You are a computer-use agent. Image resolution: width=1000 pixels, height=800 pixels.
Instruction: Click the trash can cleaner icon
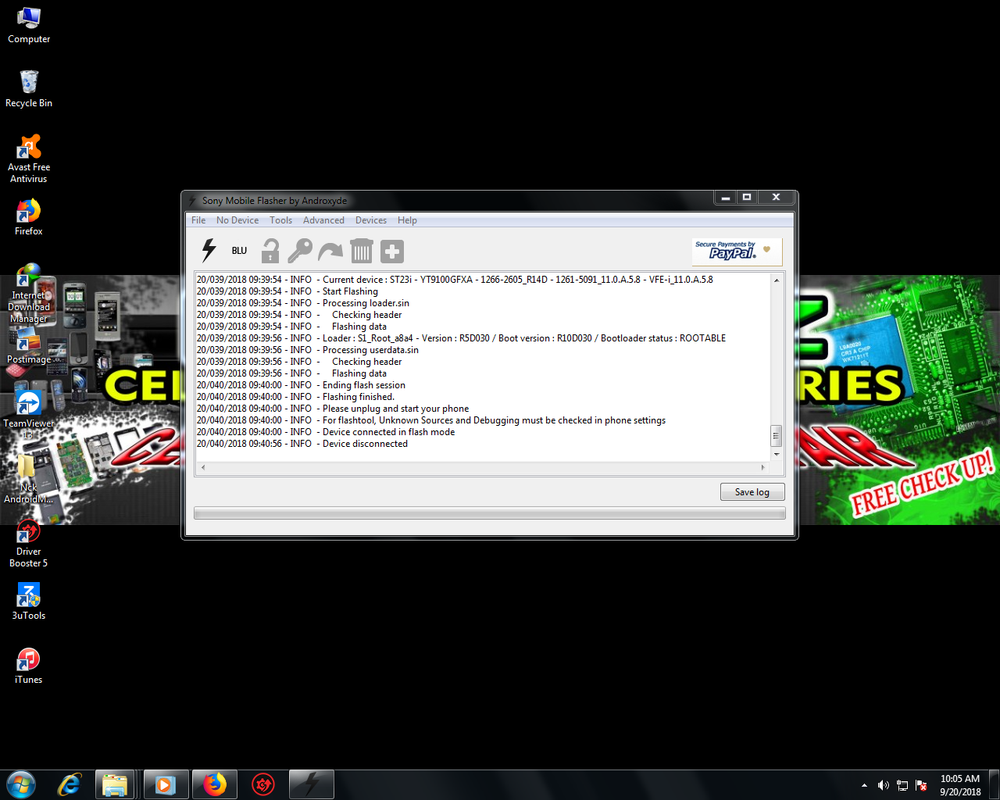pos(361,251)
